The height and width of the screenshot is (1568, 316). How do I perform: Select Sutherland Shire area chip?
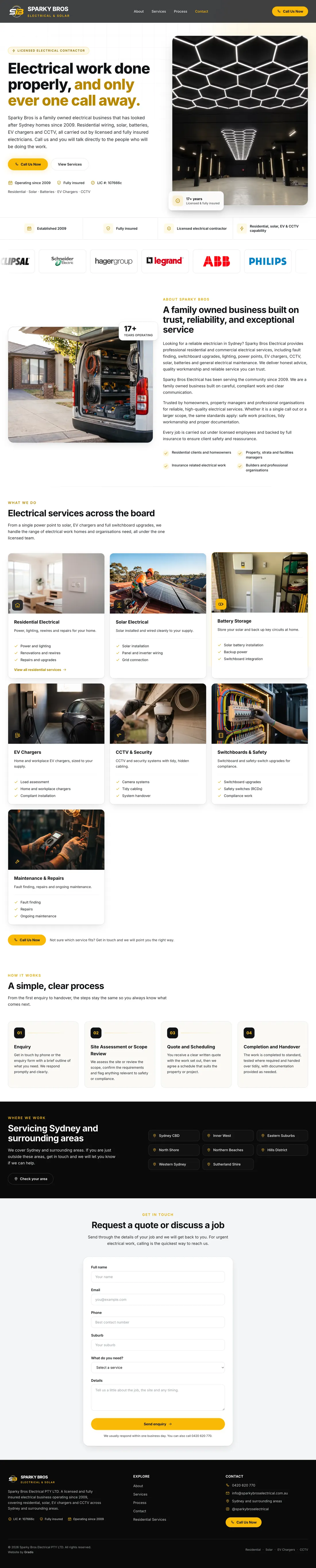coord(228,1164)
